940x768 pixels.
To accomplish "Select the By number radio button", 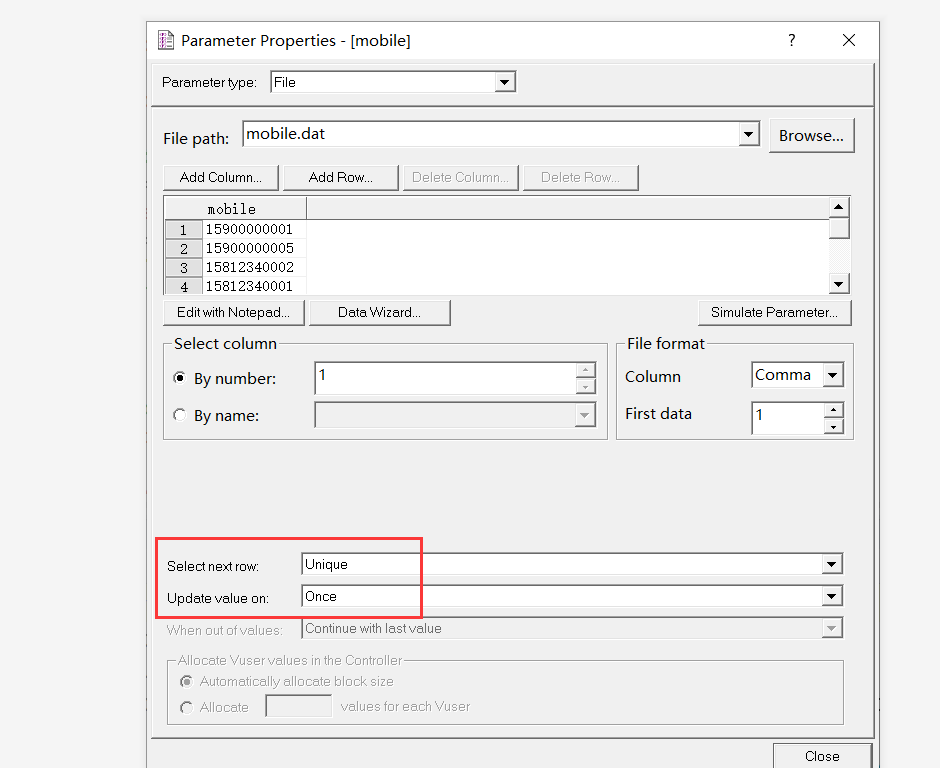I will click(180, 378).
